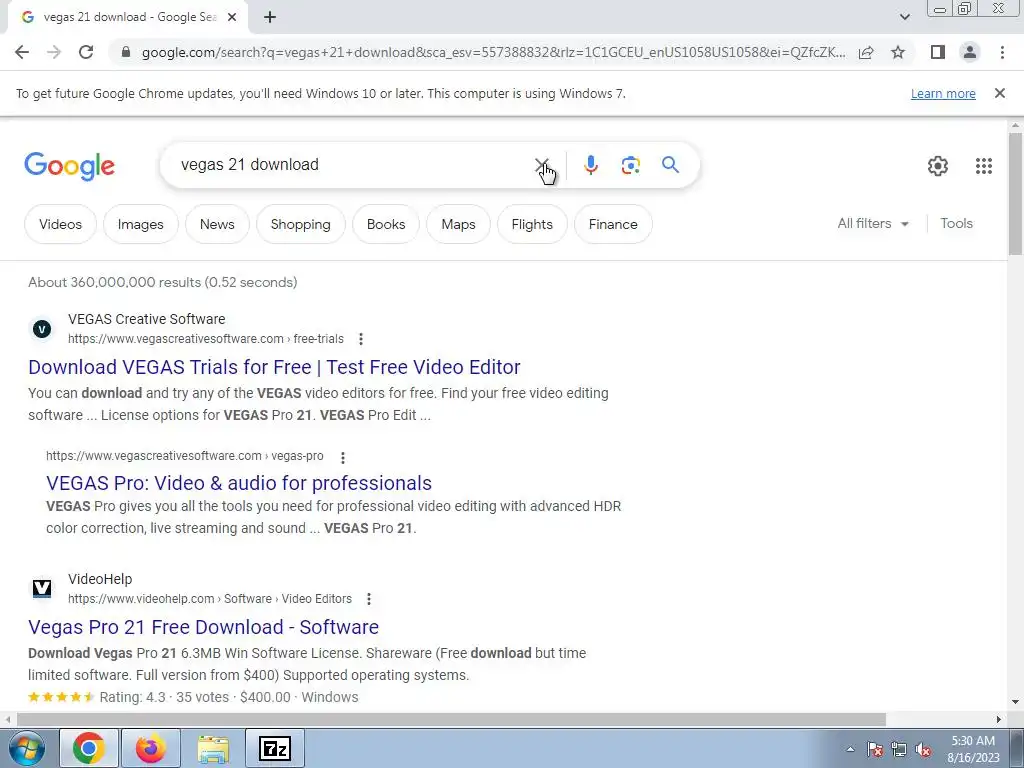Viewport: 1024px width, 768px height.
Task: Click the vertical scrollbar thumb
Action: [x=1015, y=194]
